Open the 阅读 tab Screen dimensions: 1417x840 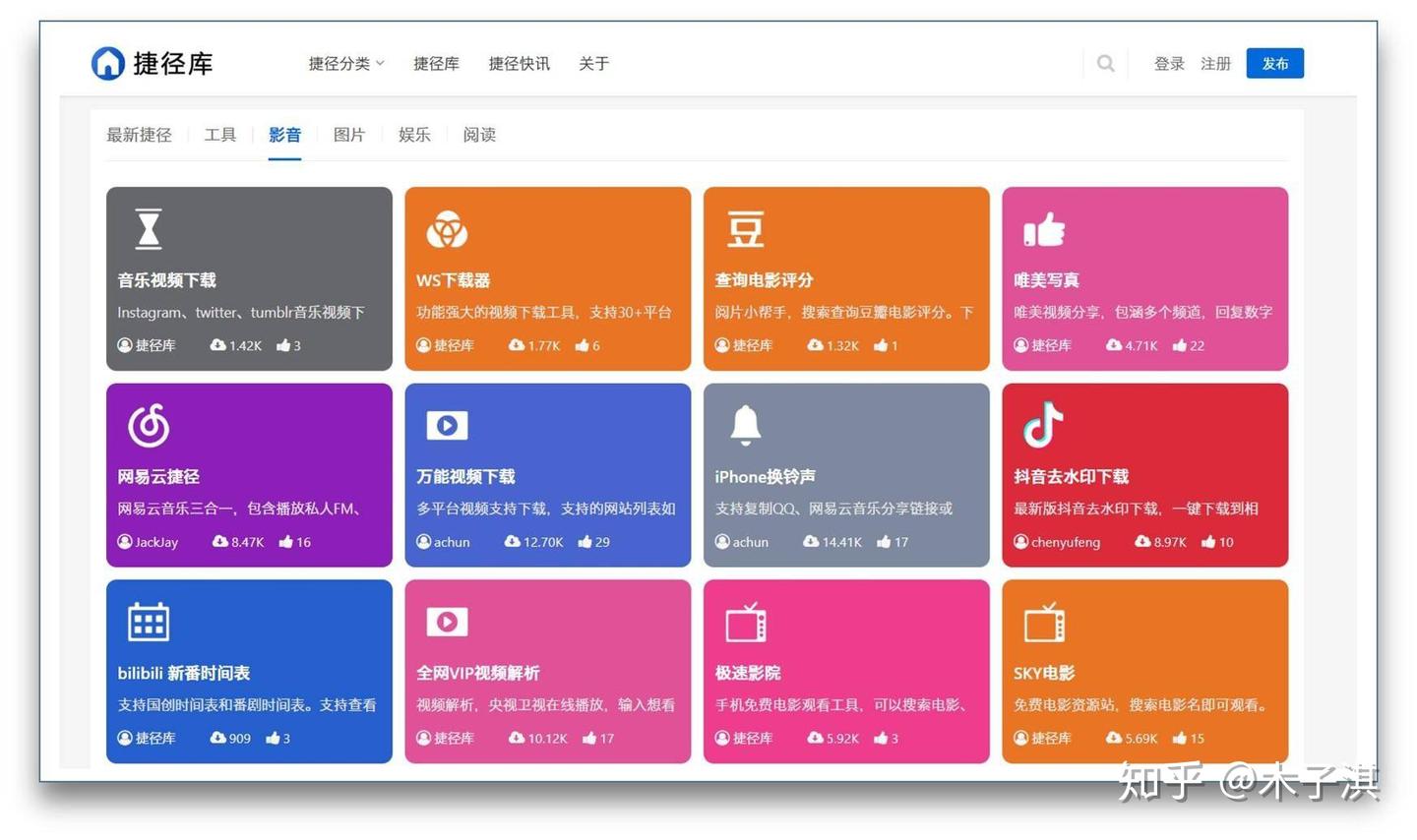coord(479,135)
